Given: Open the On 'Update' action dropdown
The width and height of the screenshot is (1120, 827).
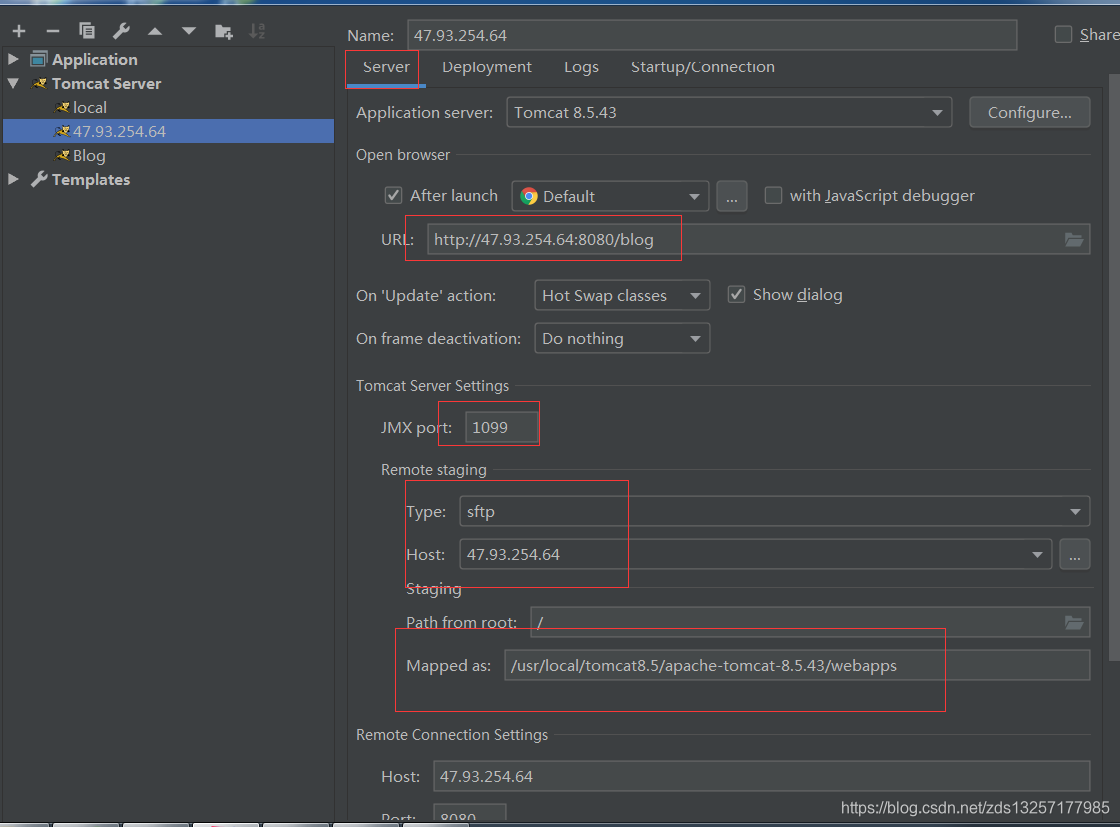Looking at the screenshot, I should coord(622,295).
